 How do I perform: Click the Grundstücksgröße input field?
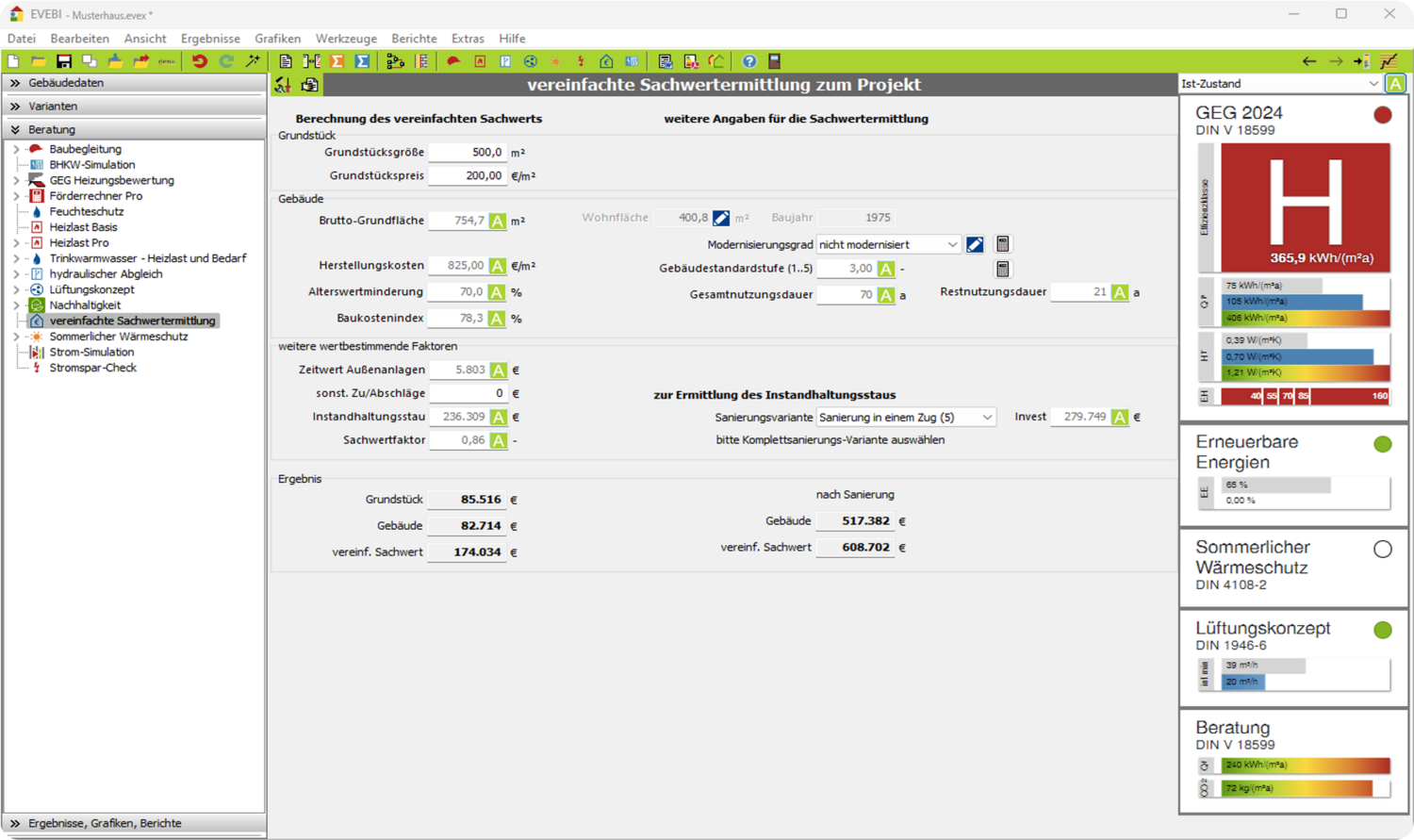coord(468,152)
